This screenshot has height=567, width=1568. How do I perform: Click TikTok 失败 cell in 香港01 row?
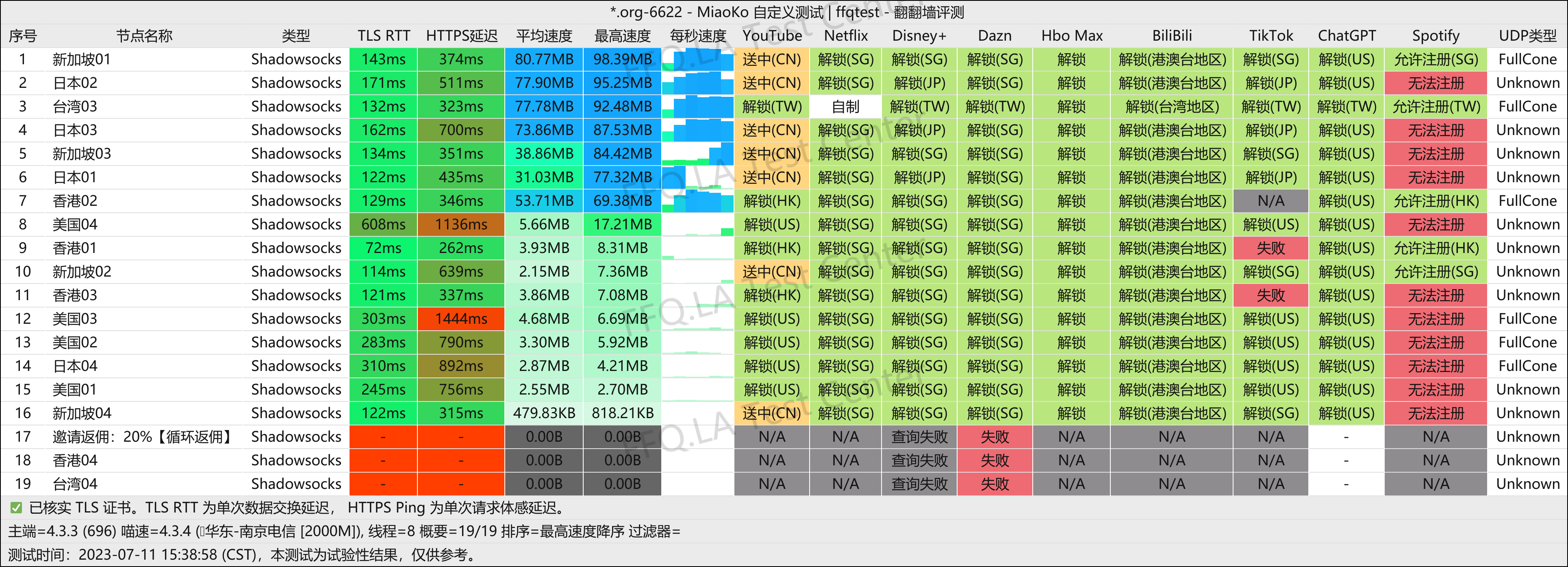1271,248
